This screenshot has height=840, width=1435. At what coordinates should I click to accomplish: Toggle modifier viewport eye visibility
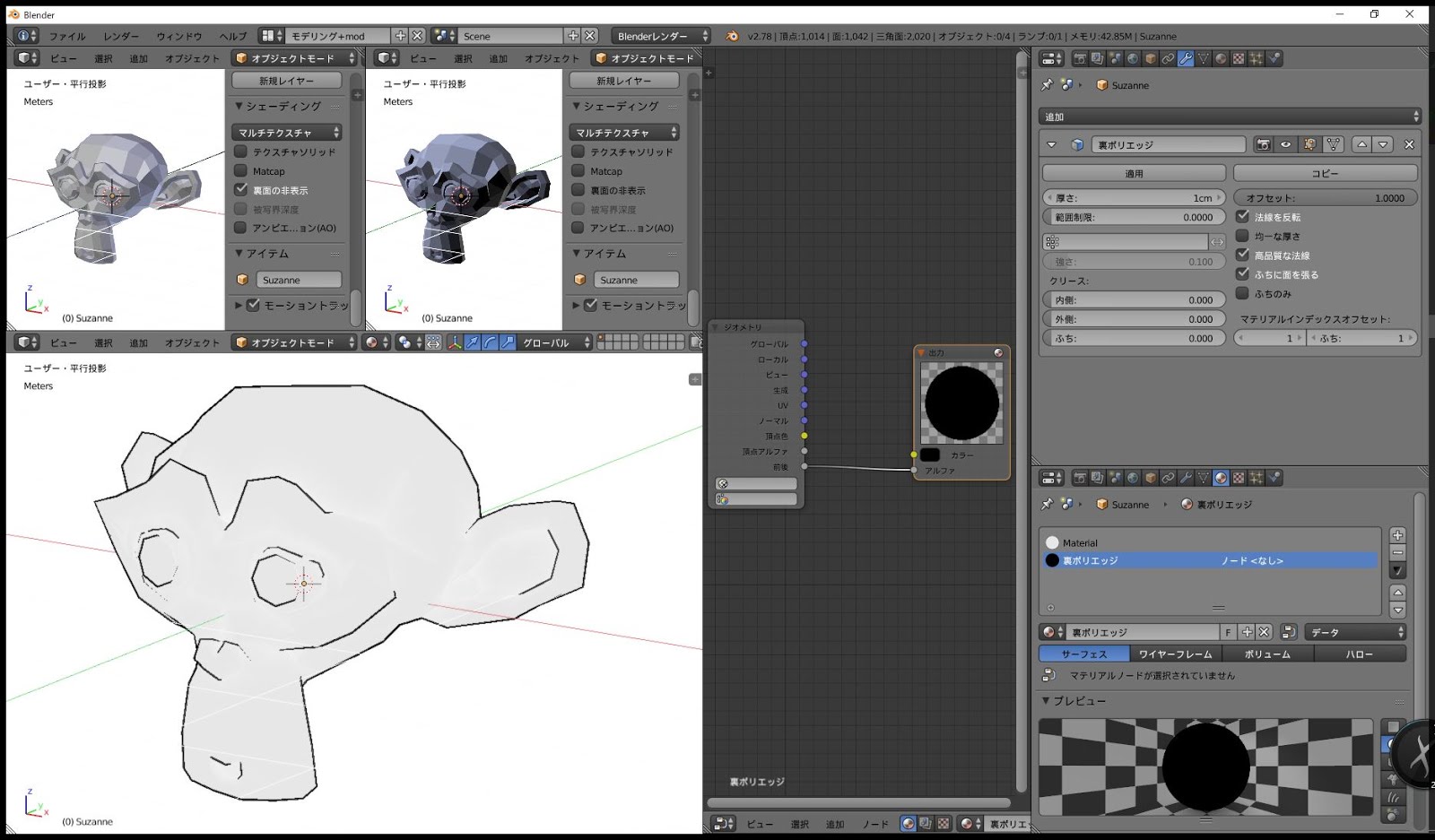point(1286,144)
